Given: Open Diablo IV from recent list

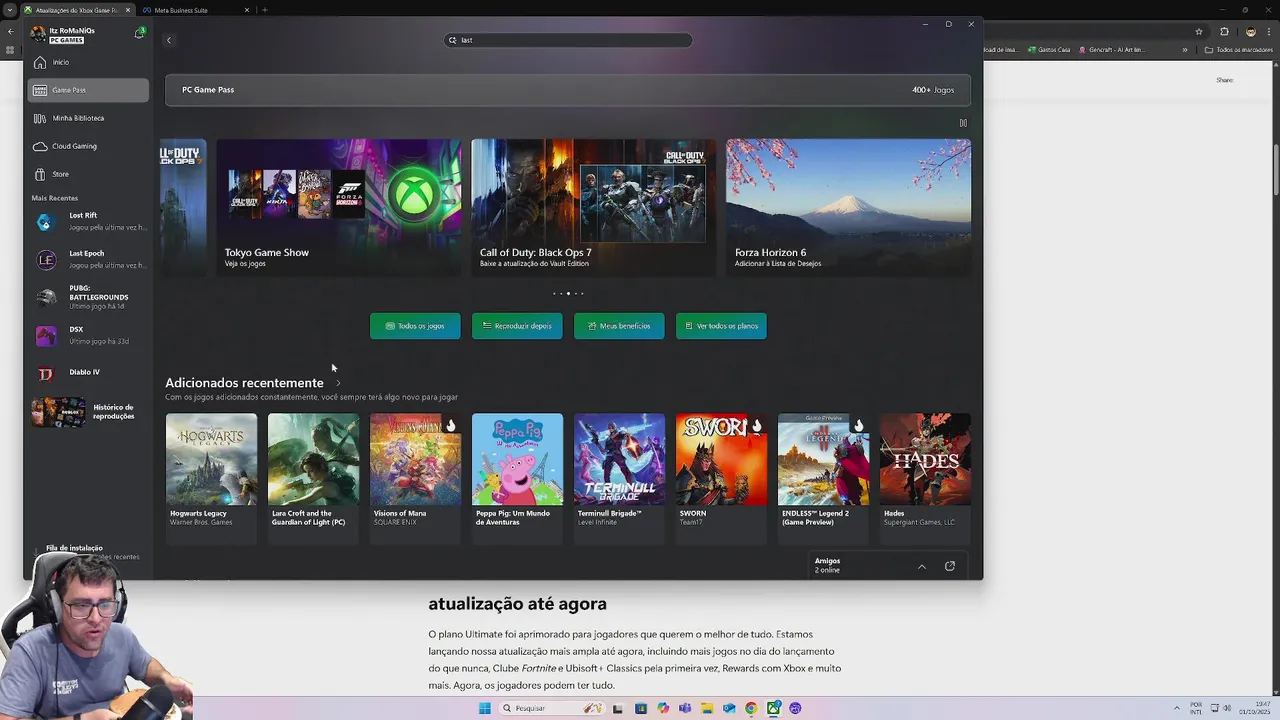Looking at the screenshot, I should pos(88,373).
